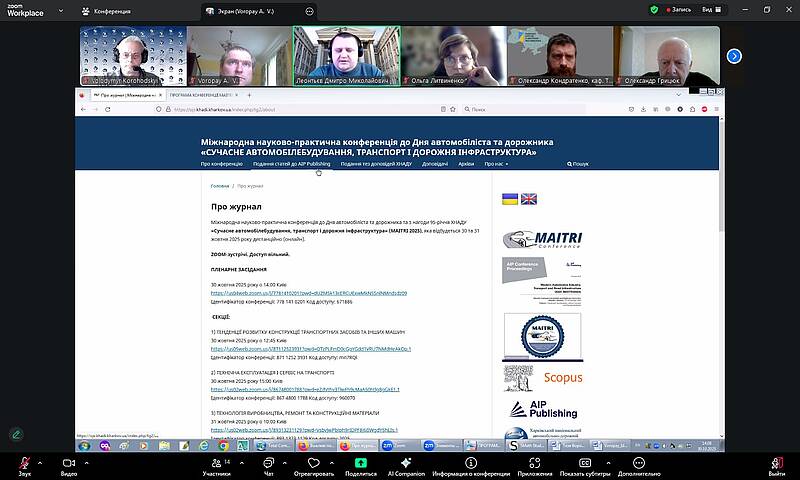Unmute microphone with the Звук icon
This screenshot has height=480, width=800.
(22, 463)
